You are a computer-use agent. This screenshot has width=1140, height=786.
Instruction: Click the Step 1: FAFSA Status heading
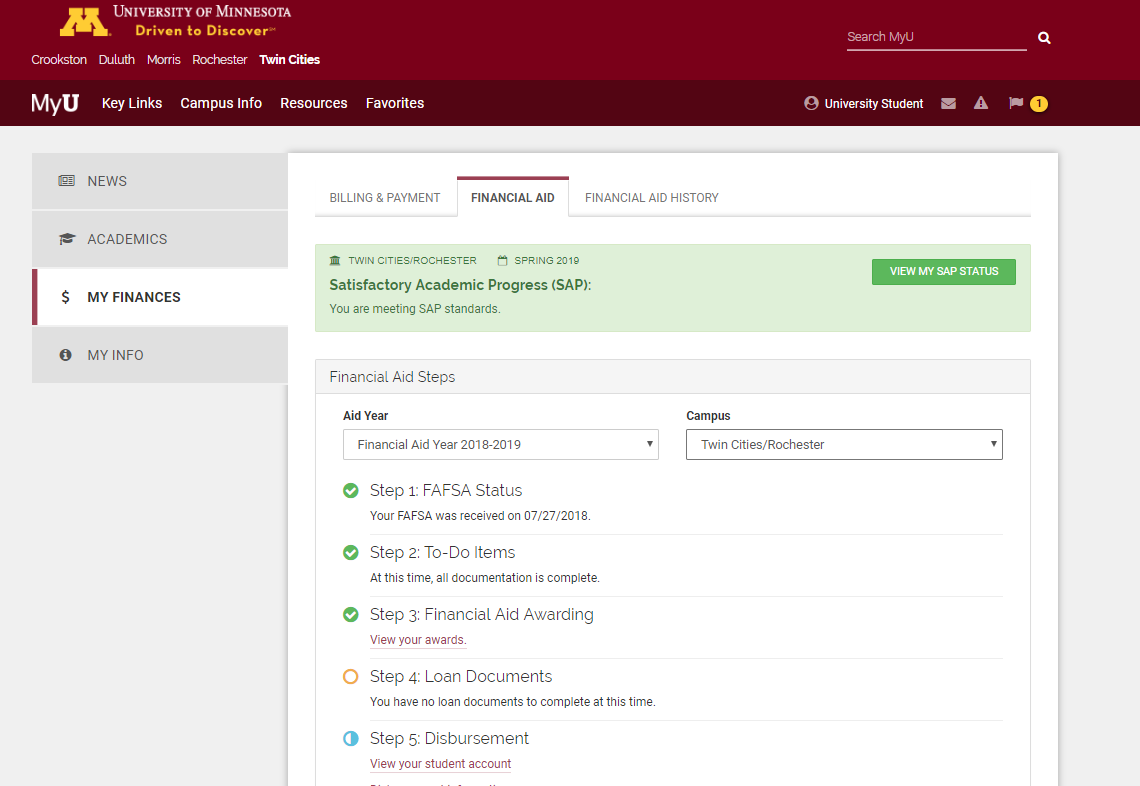coord(446,491)
